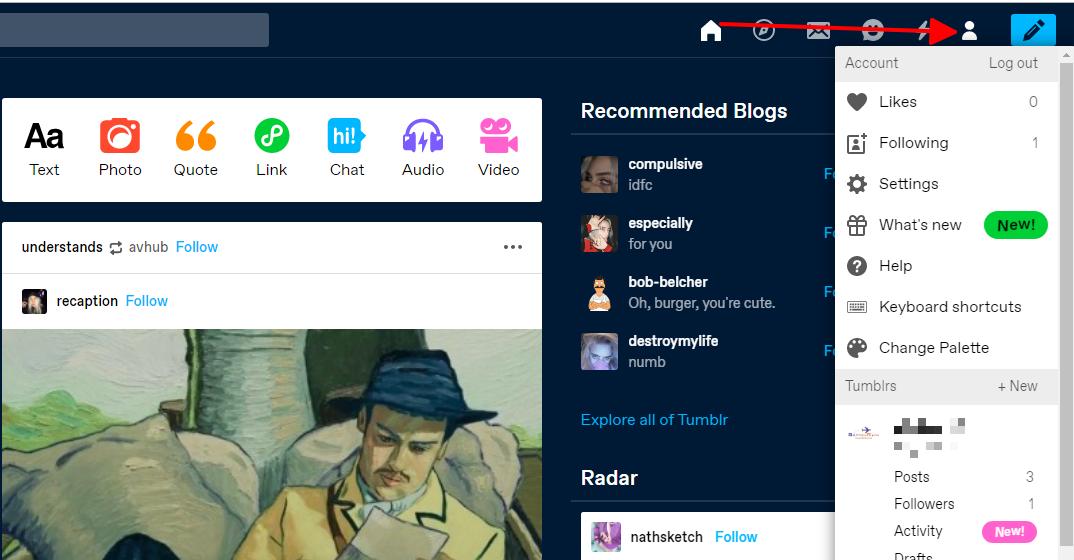Create a new Video post
Image resolution: width=1074 pixels, height=560 pixels.
click(x=498, y=149)
